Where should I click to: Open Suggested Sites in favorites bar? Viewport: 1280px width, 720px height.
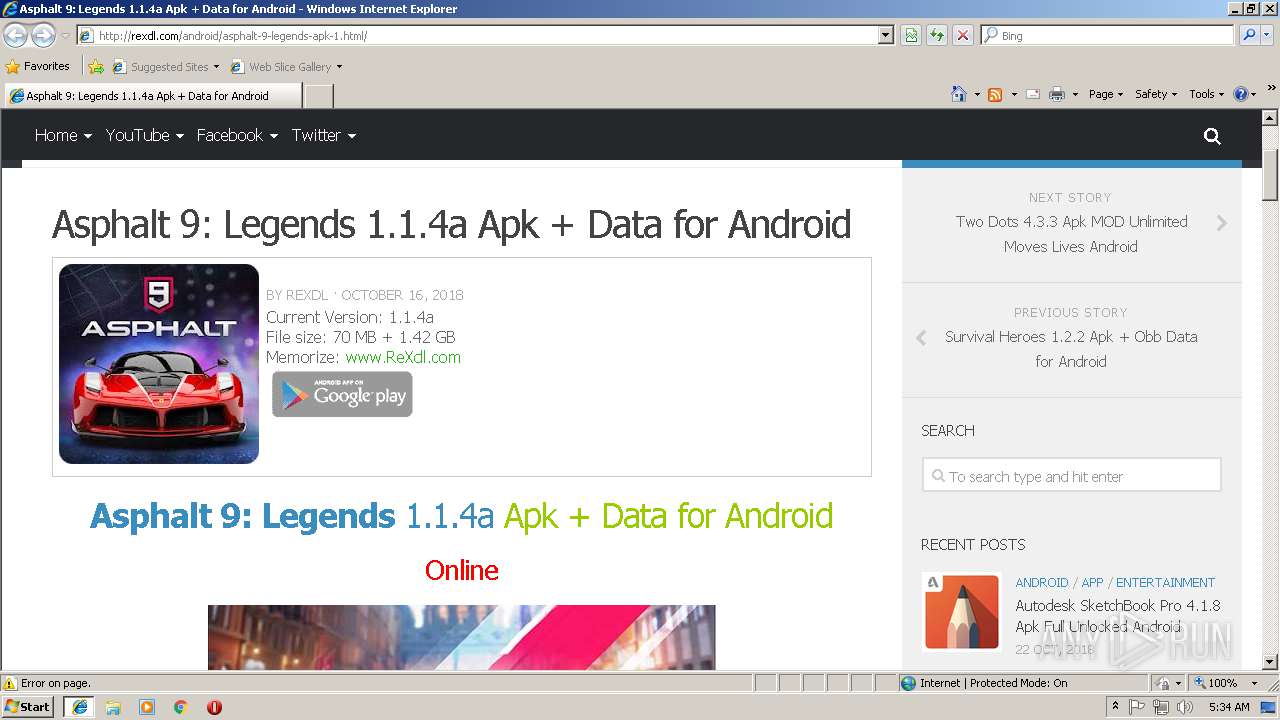[x=165, y=67]
